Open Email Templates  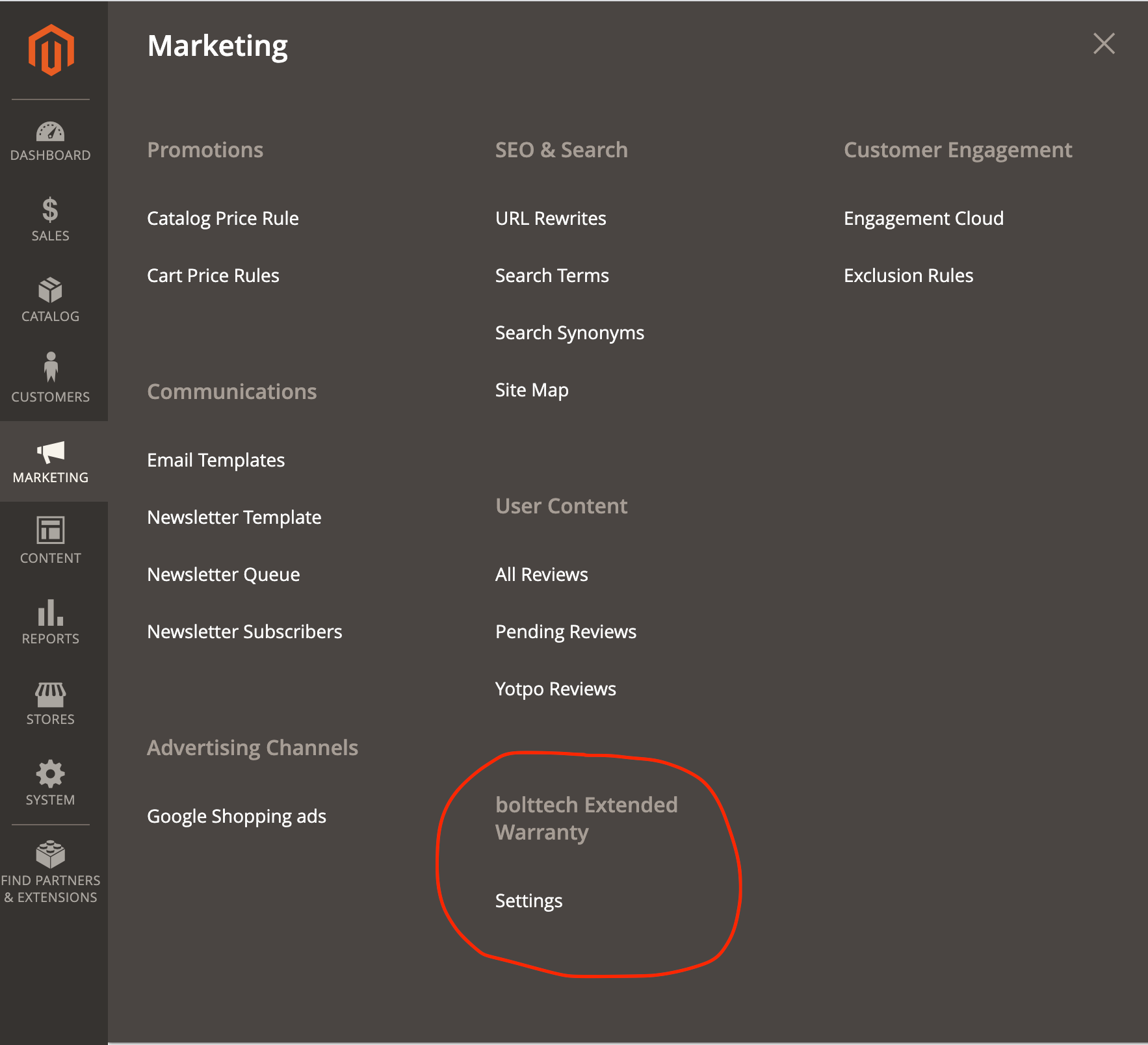pyautogui.click(x=216, y=460)
